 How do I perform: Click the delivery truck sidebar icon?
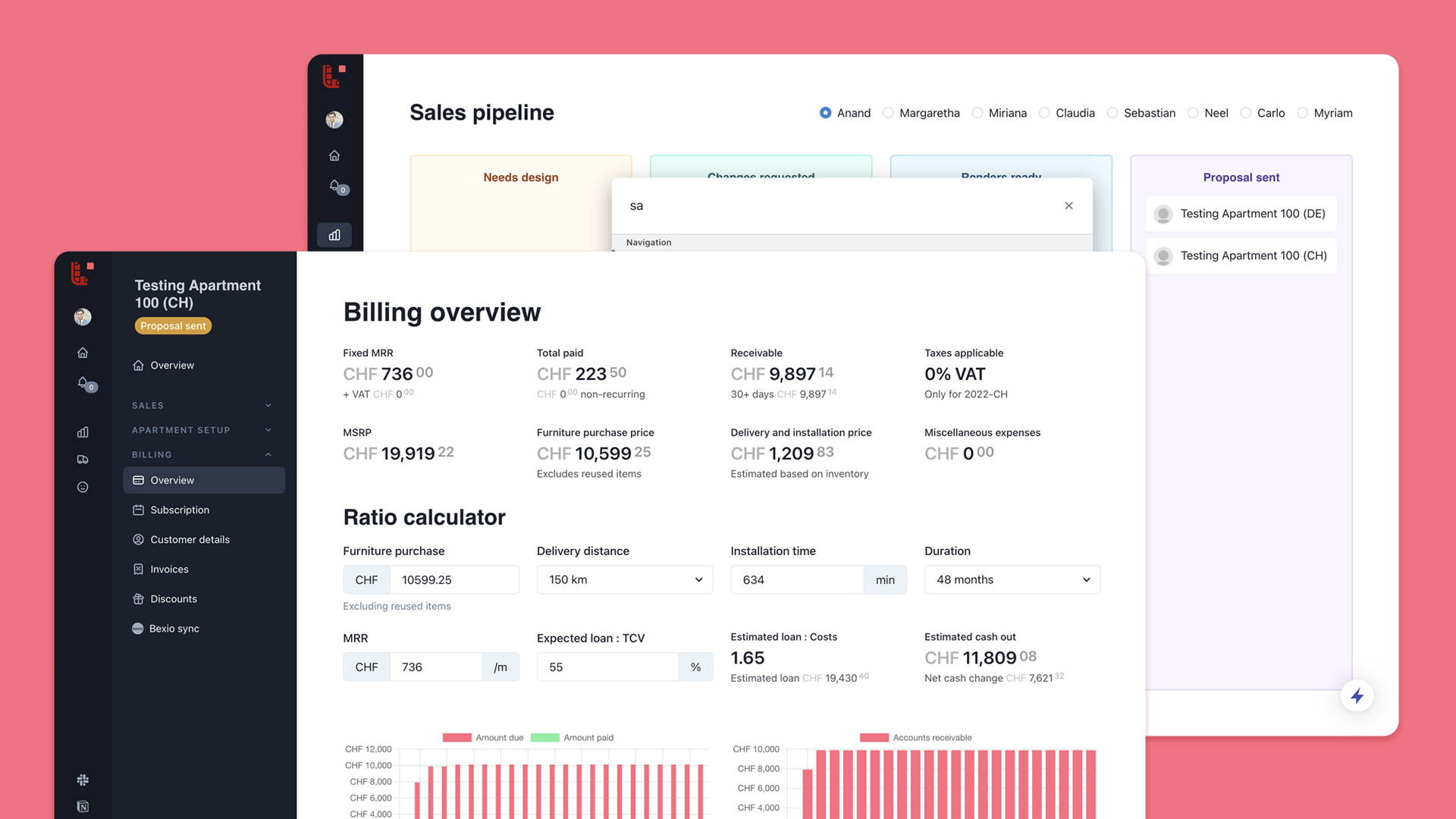click(x=83, y=460)
